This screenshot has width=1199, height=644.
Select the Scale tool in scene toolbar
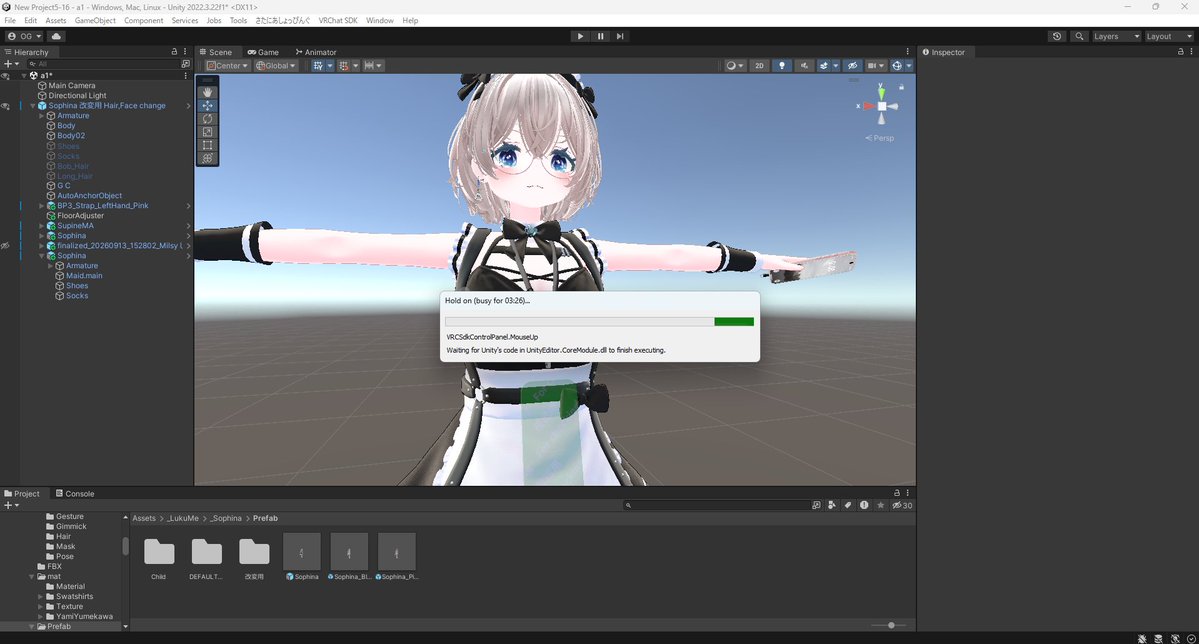coord(207,132)
